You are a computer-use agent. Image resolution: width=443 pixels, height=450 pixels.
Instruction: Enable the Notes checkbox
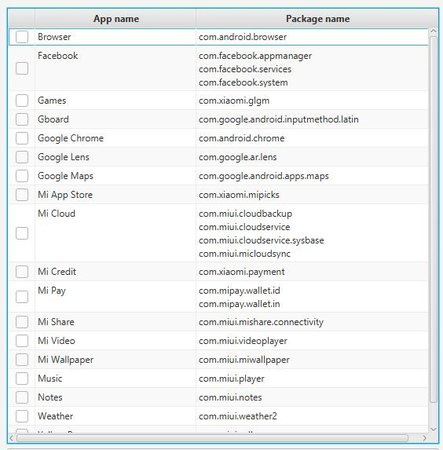point(22,397)
